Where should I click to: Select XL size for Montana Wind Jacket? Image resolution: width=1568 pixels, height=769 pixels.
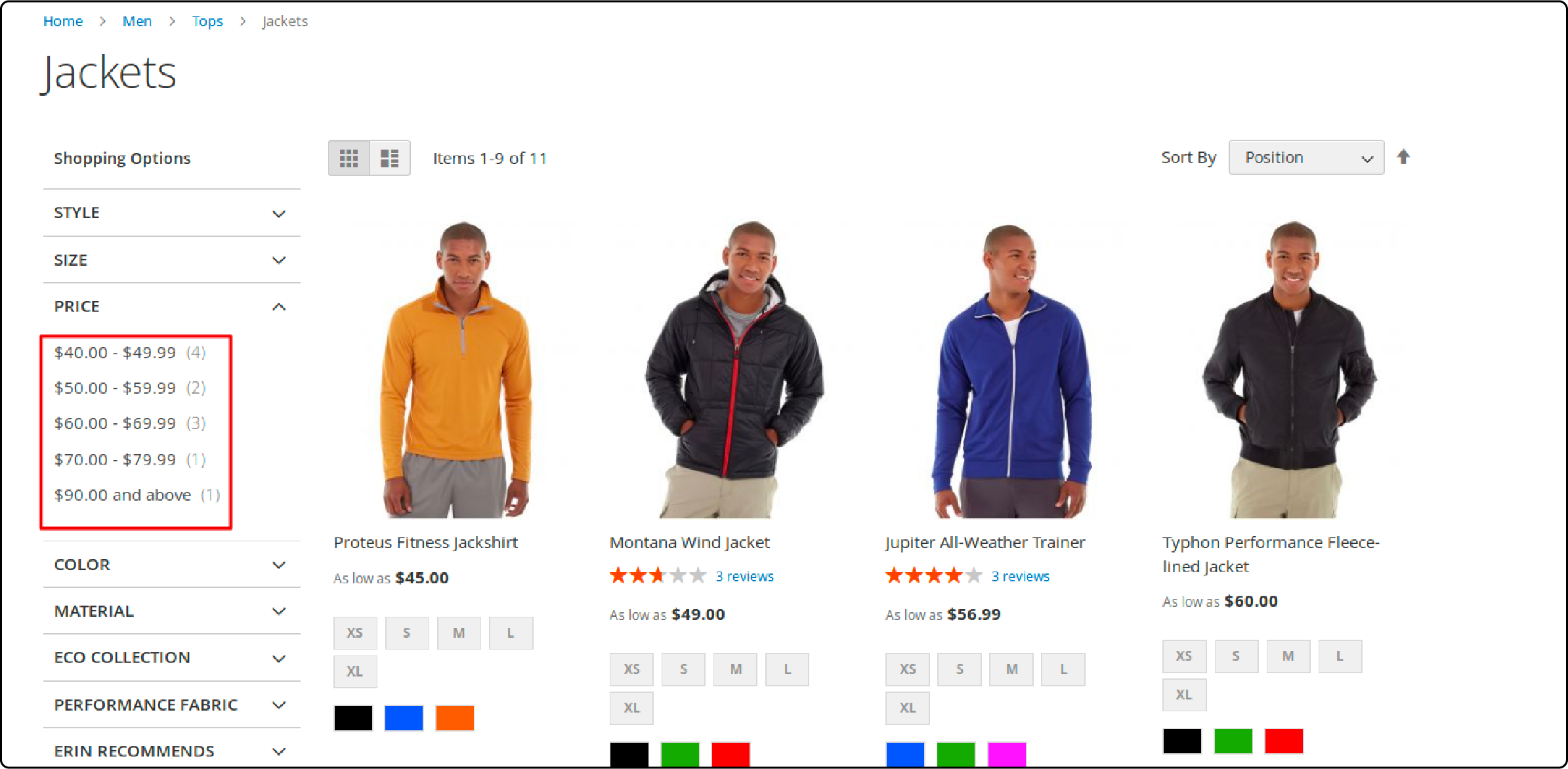pyautogui.click(x=631, y=703)
